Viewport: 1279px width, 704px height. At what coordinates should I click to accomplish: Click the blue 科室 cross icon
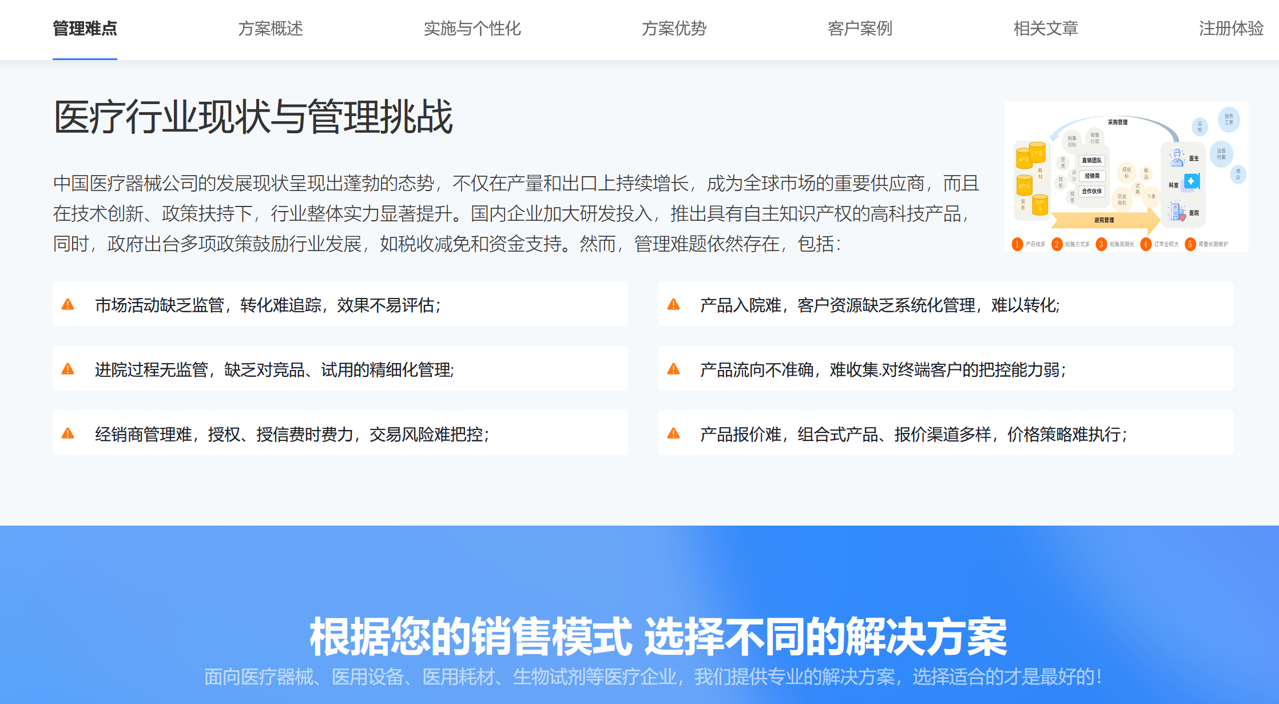pos(1191,181)
